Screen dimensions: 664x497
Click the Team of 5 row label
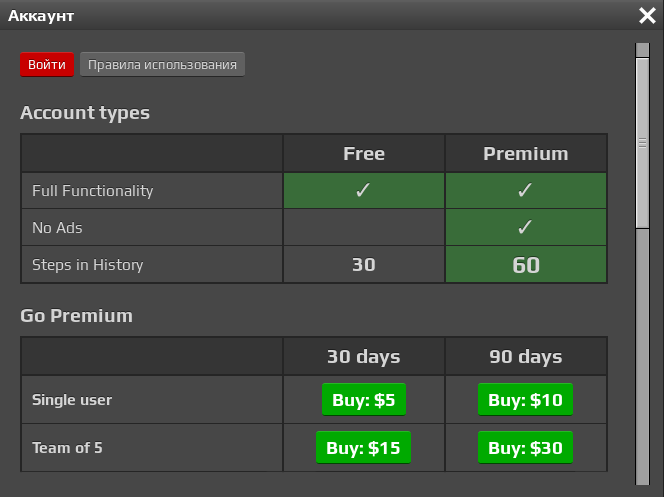tap(67, 447)
